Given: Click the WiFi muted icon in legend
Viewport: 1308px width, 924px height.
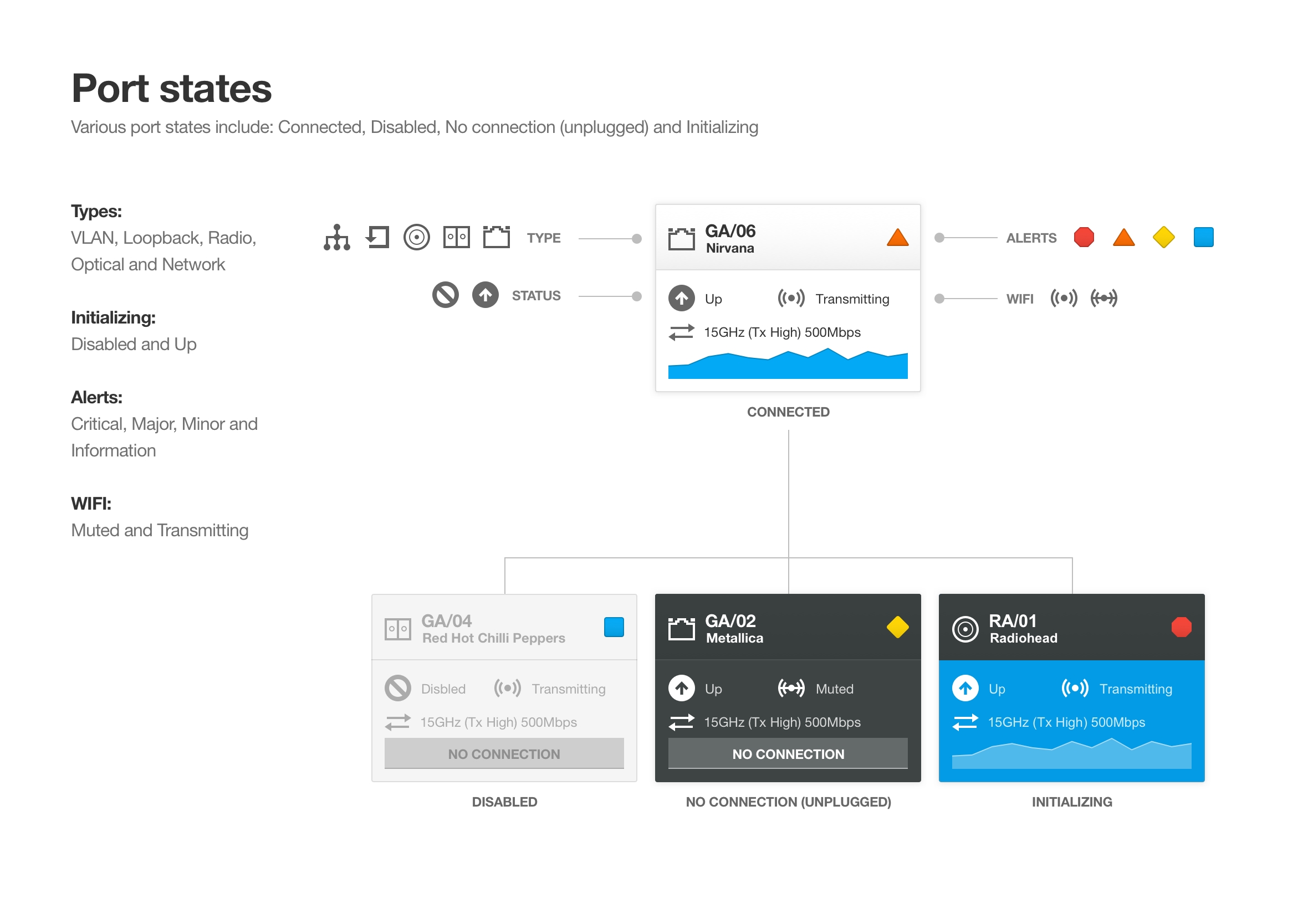Looking at the screenshot, I should 1103,298.
